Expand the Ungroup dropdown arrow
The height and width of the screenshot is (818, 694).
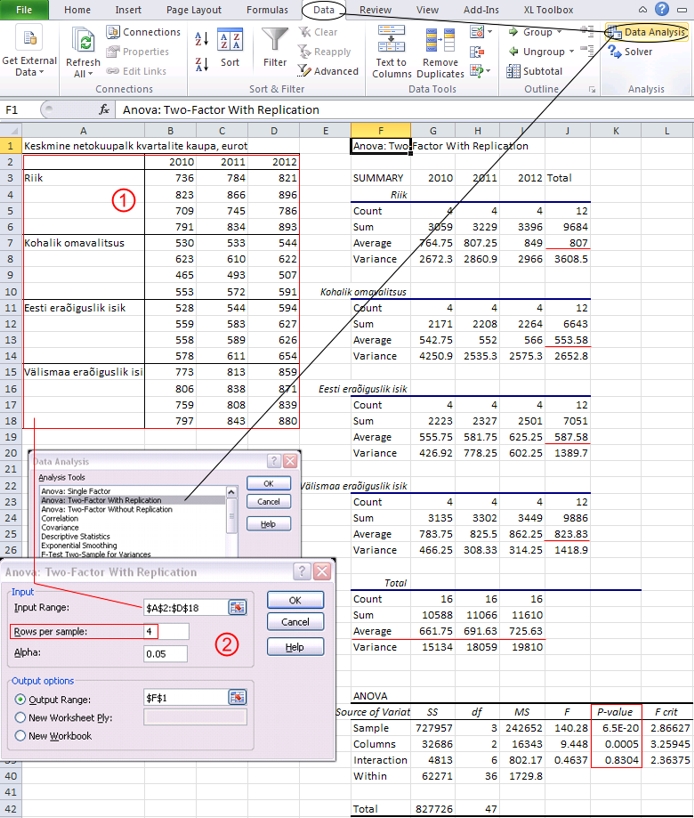coord(572,52)
